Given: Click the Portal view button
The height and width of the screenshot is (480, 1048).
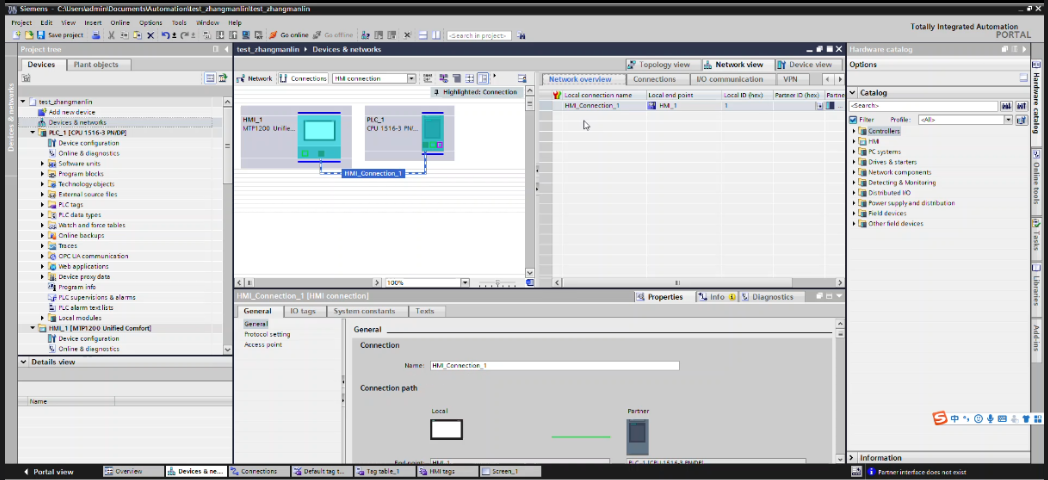Looking at the screenshot, I should [x=48, y=471].
